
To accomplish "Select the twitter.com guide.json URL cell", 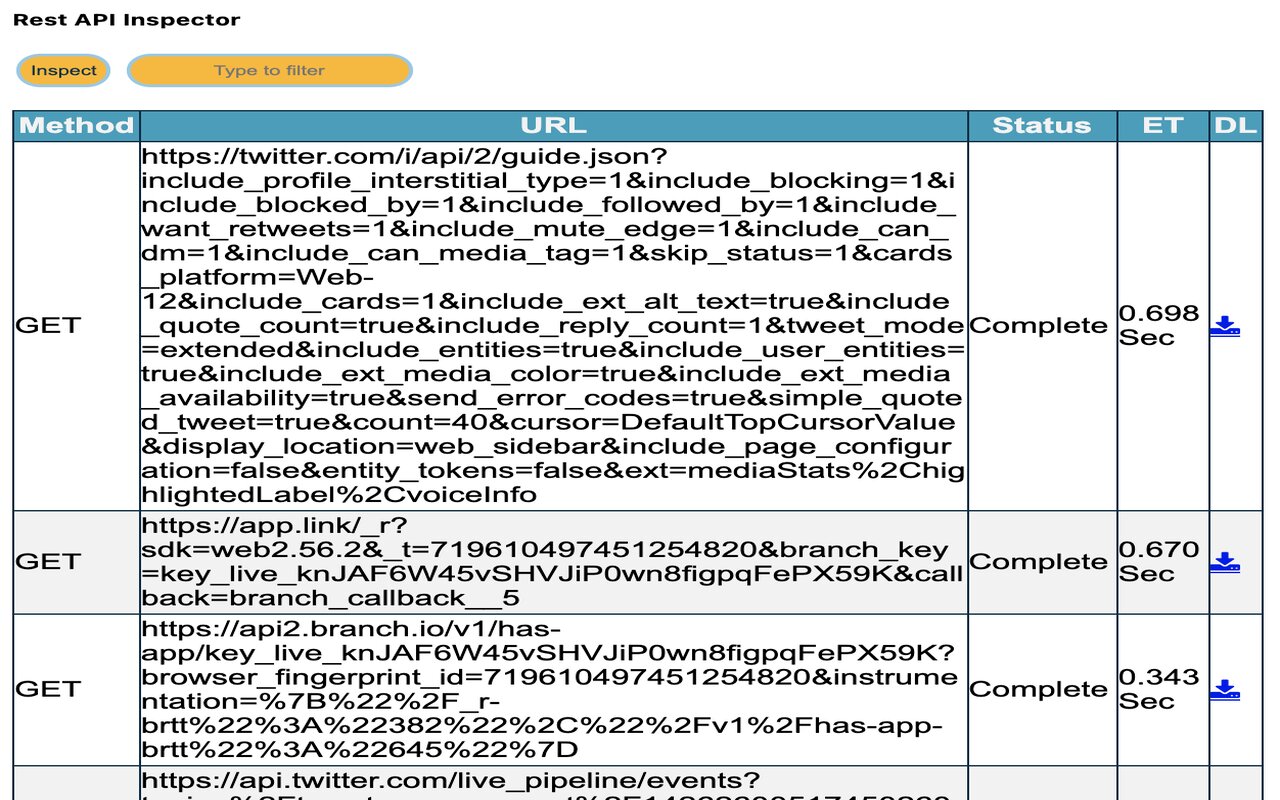I will click(554, 326).
